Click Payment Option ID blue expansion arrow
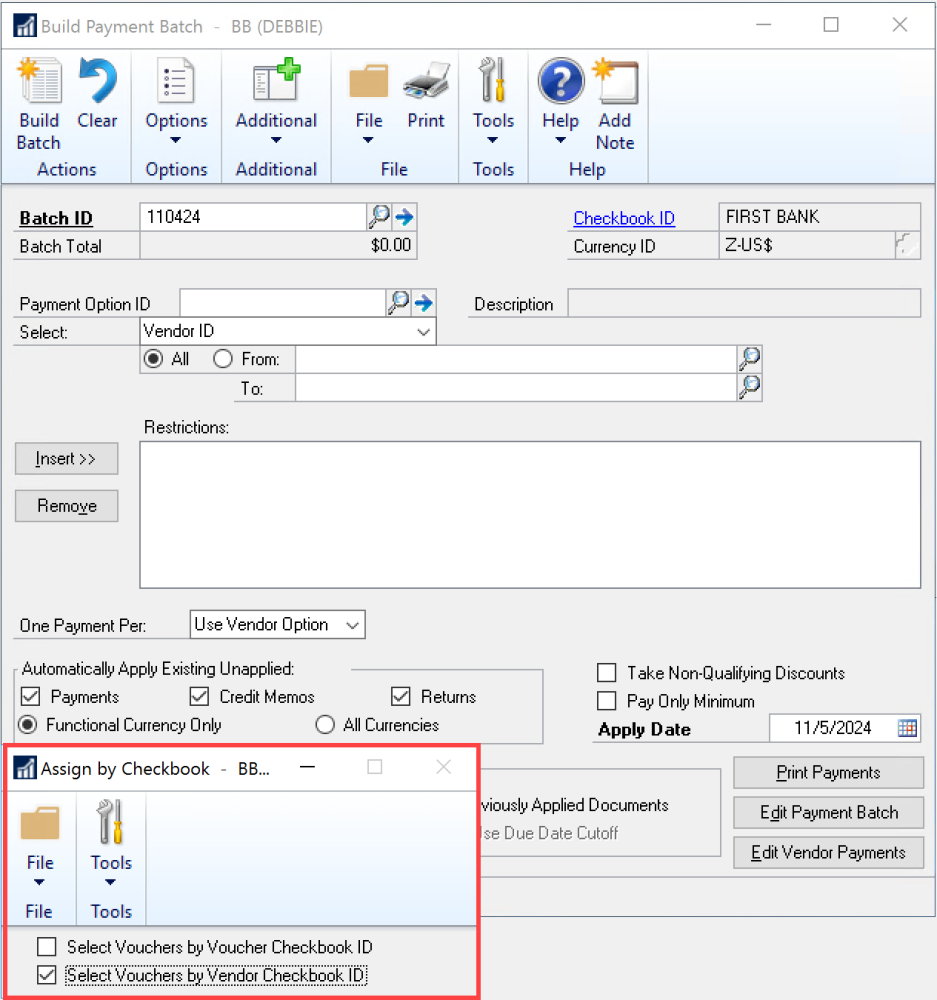The image size is (937, 1000). click(424, 303)
